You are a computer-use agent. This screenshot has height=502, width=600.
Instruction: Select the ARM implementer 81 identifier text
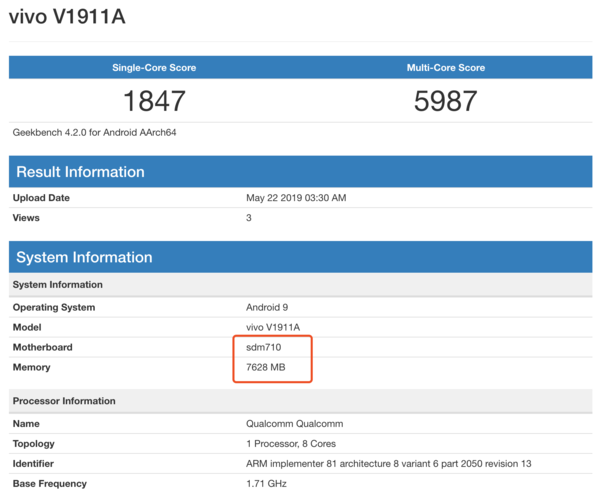click(x=389, y=464)
